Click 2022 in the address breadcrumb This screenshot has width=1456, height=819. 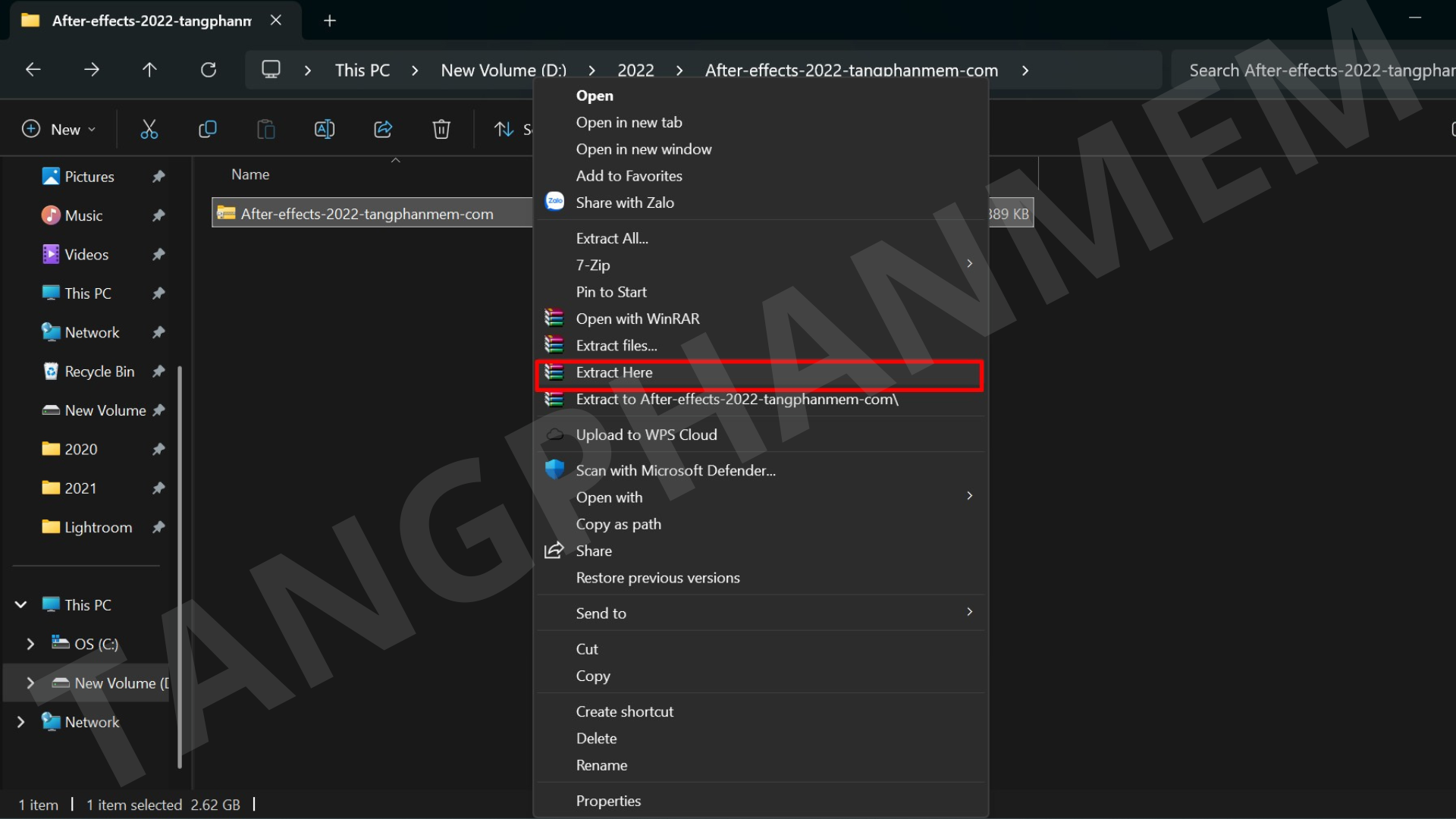pos(635,71)
